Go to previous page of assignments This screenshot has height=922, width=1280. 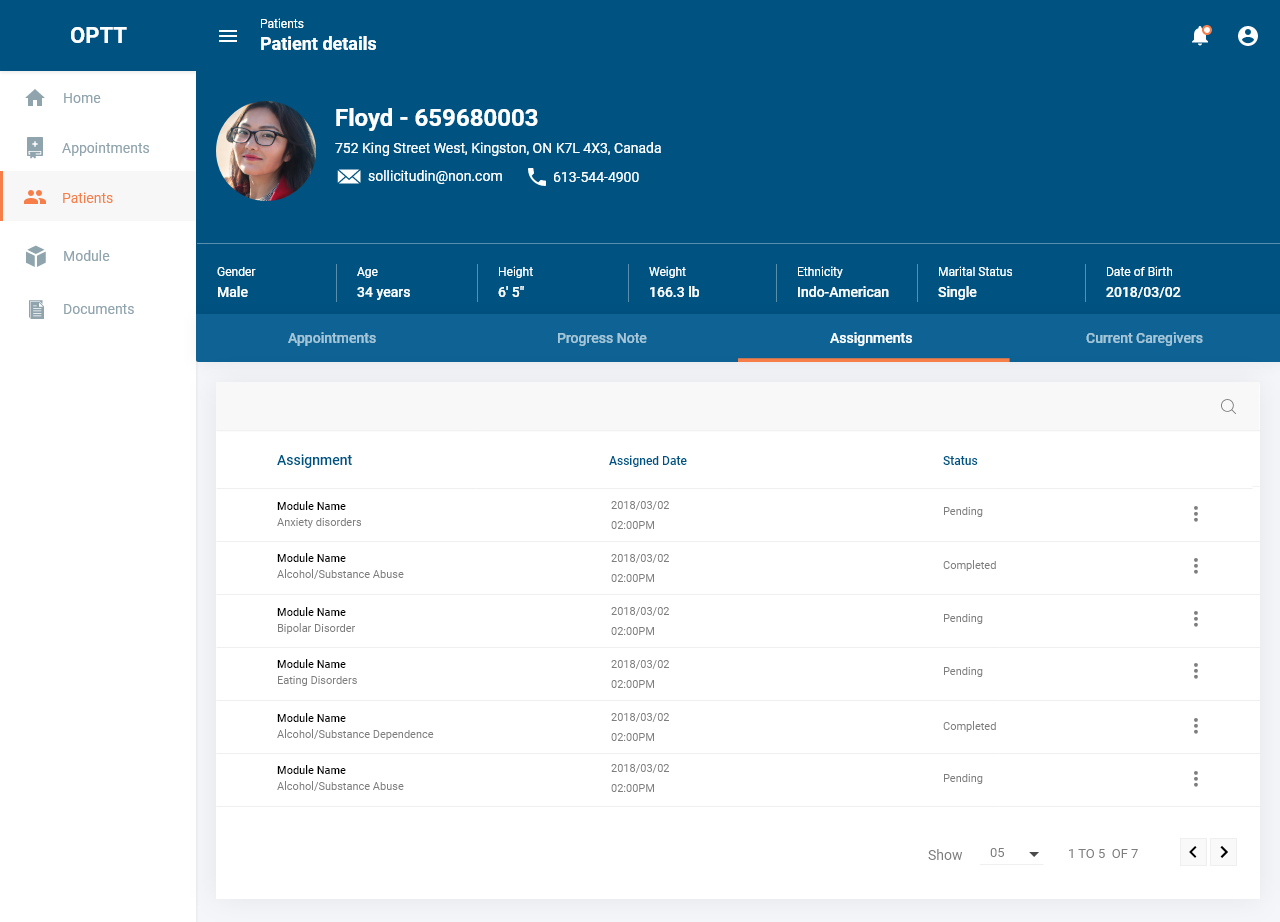(1193, 852)
